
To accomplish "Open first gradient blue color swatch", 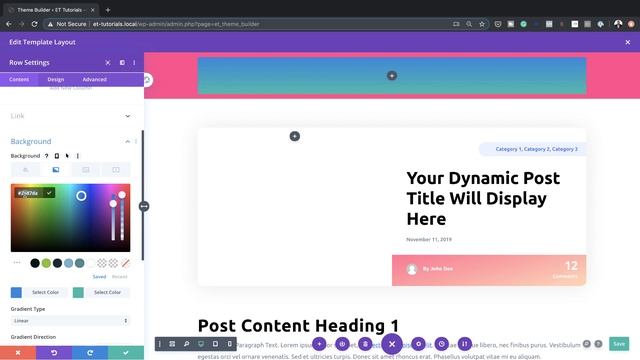I will pyautogui.click(x=16, y=292).
